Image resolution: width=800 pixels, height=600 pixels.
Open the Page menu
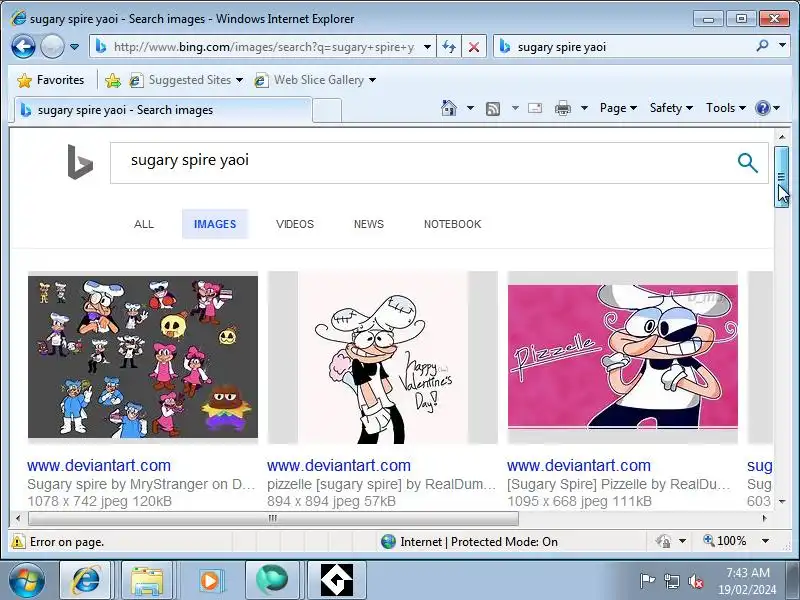point(618,108)
